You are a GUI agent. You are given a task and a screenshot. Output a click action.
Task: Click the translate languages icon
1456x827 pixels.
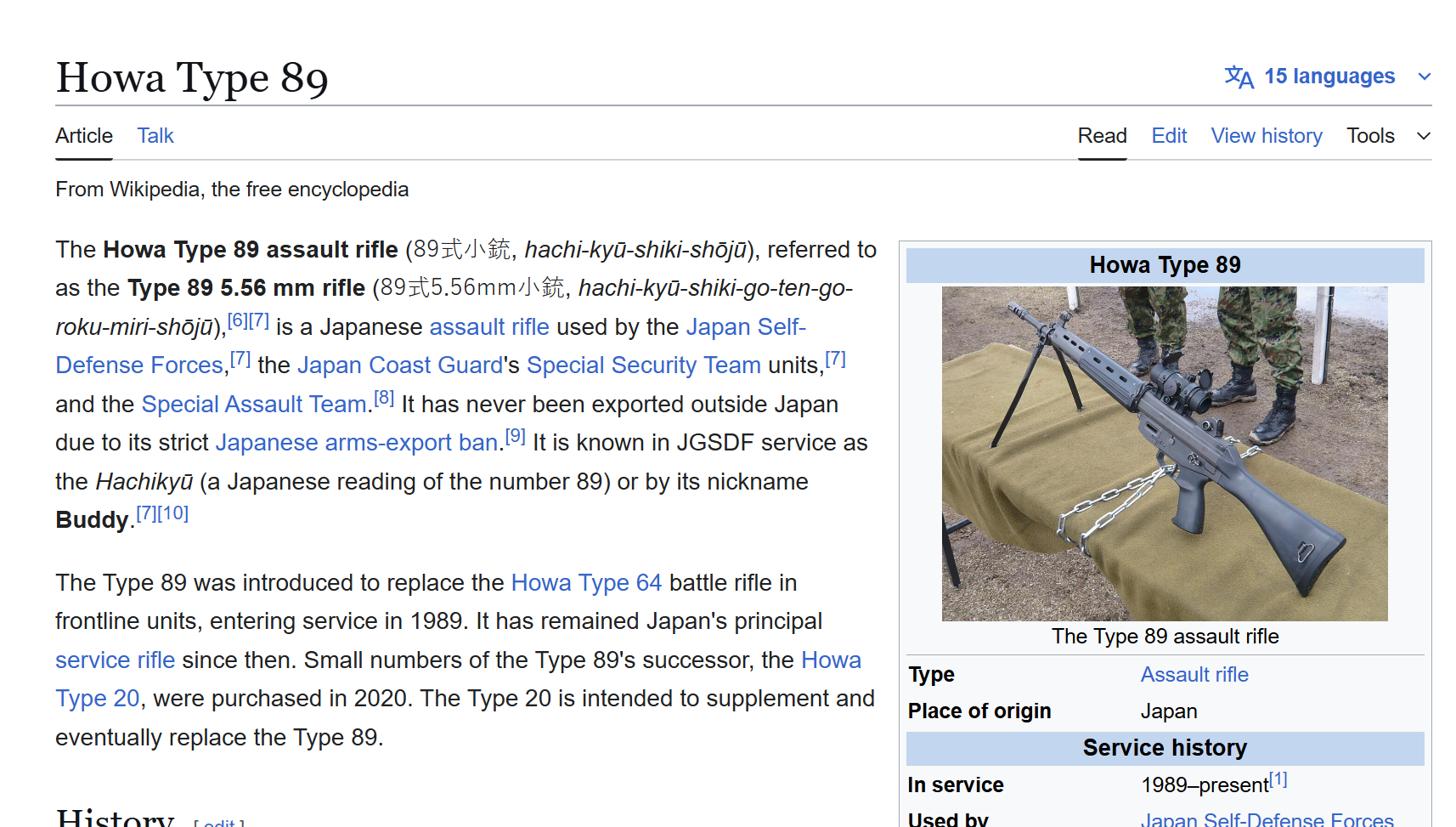[1239, 76]
